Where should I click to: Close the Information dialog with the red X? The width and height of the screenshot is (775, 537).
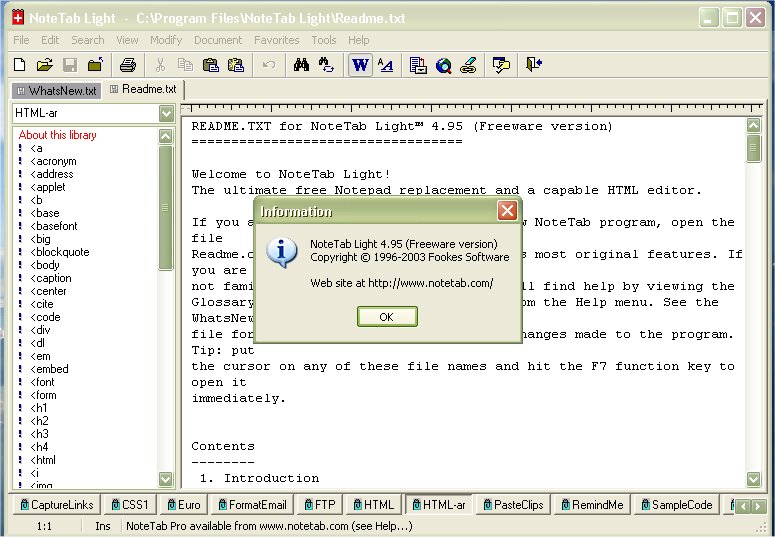click(507, 211)
